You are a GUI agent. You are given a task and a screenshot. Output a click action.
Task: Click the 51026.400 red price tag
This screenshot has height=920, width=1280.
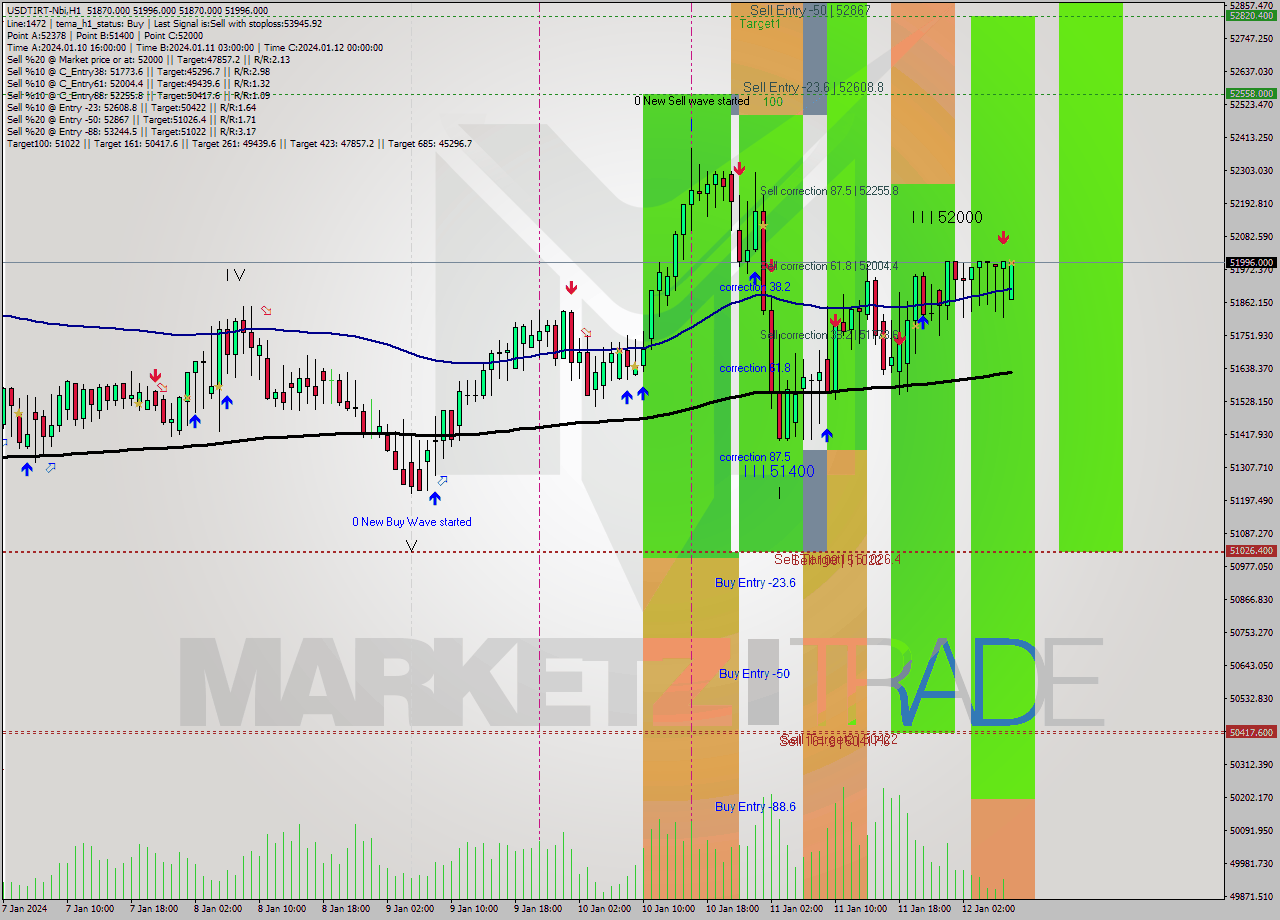[x=1251, y=550]
